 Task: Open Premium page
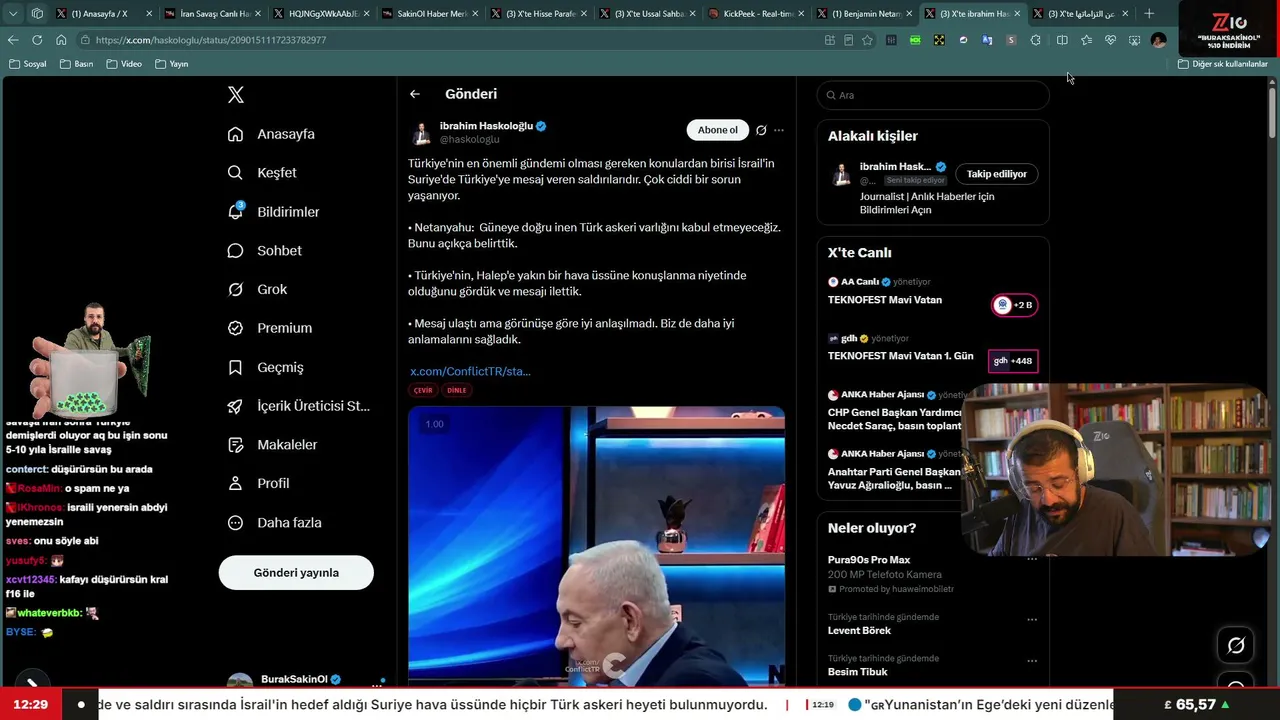point(269,328)
